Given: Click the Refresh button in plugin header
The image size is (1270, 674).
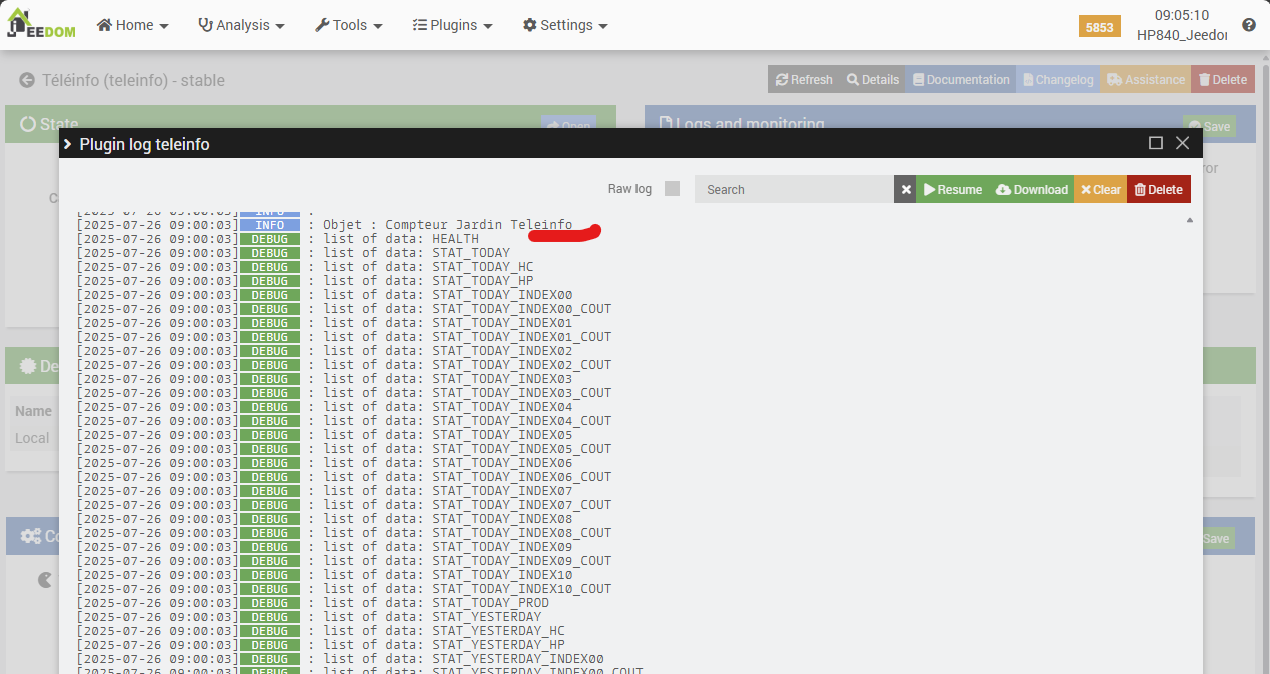Looking at the screenshot, I should click(x=803, y=80).
